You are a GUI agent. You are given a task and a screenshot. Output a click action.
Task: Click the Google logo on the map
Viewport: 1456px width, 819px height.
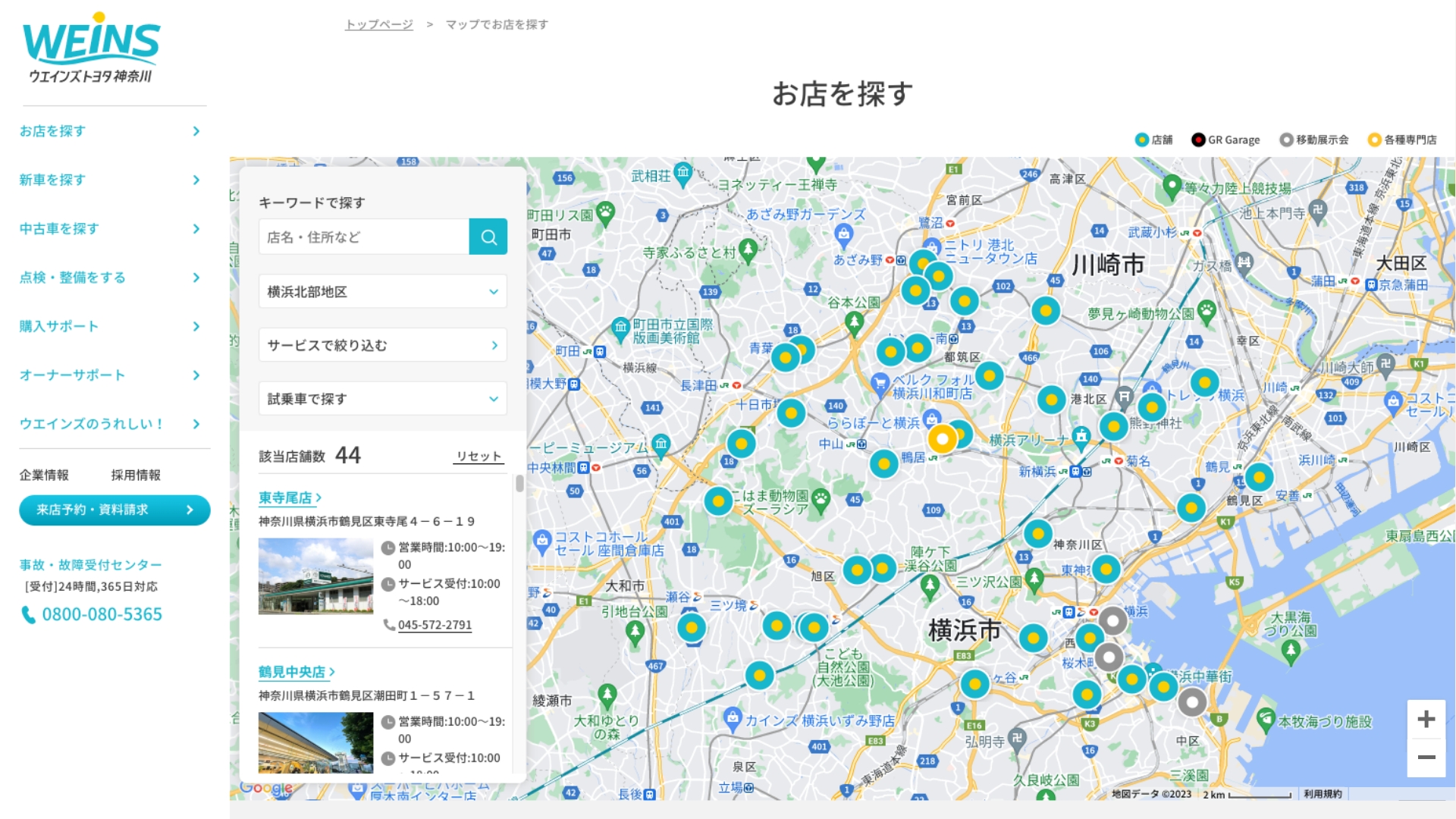point(266,788)
